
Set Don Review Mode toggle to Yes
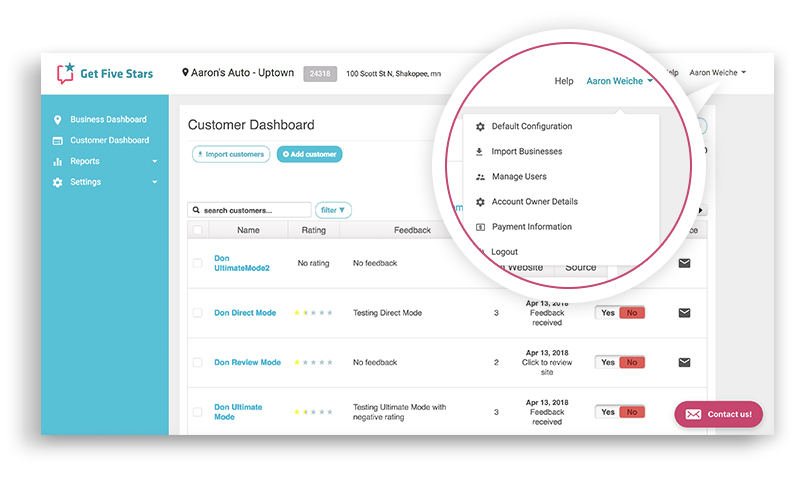coord(607,362)
